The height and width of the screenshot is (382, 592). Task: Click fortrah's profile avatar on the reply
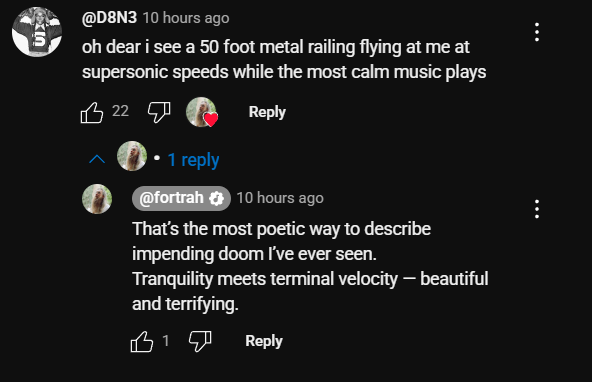tap(97, 199)
